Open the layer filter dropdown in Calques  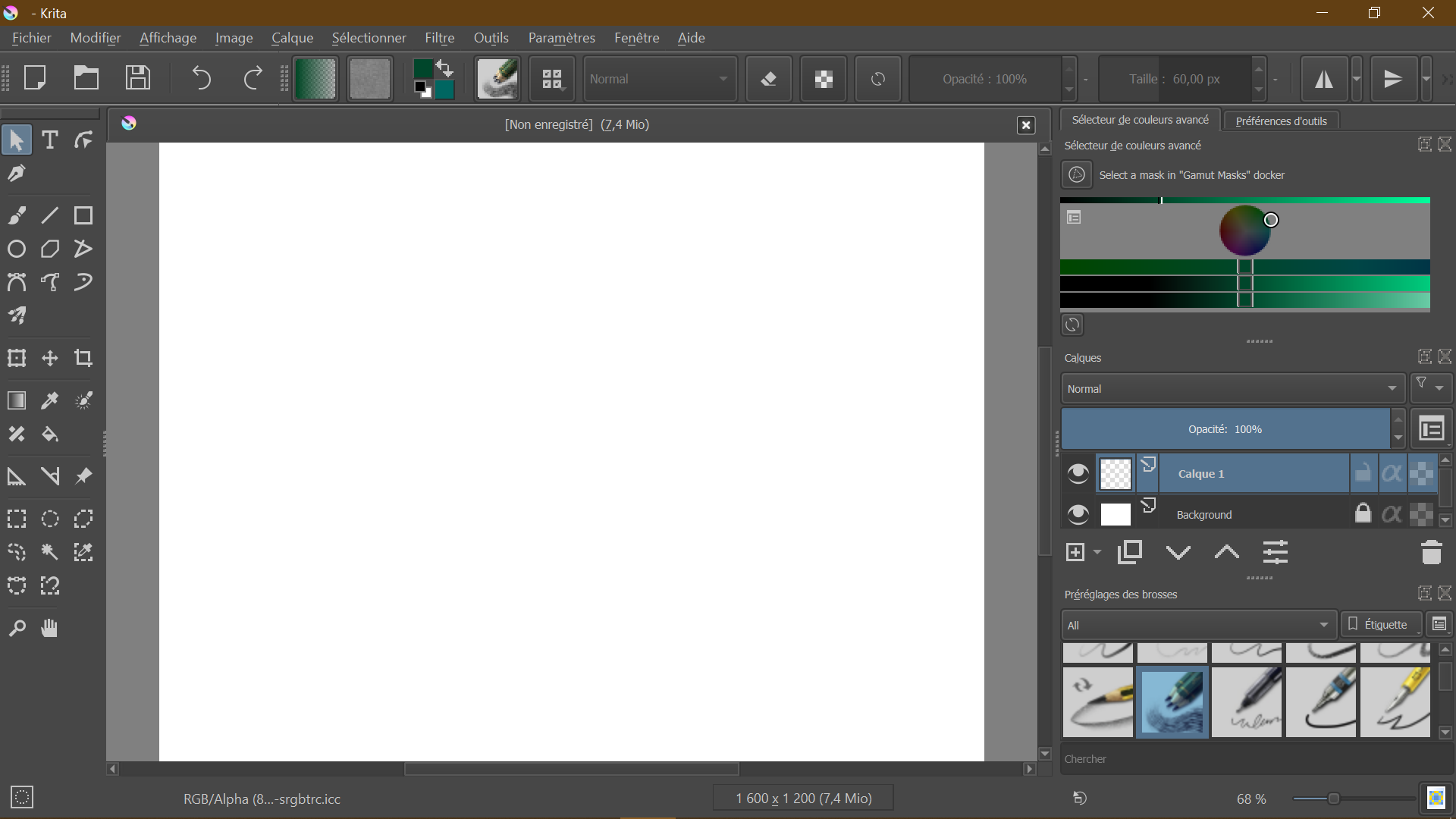[1429, 388]
